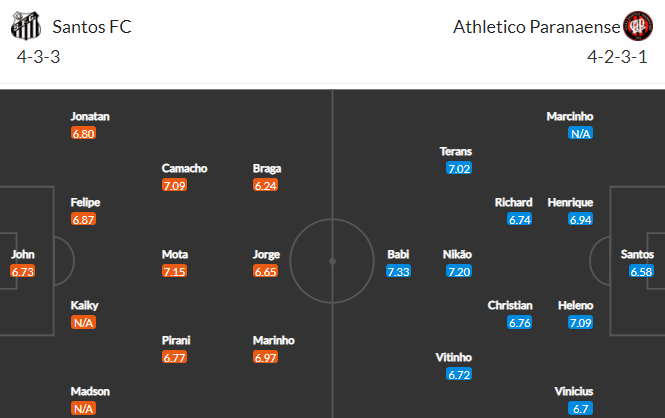Click the Santos FC club crest

coord(26,26)
